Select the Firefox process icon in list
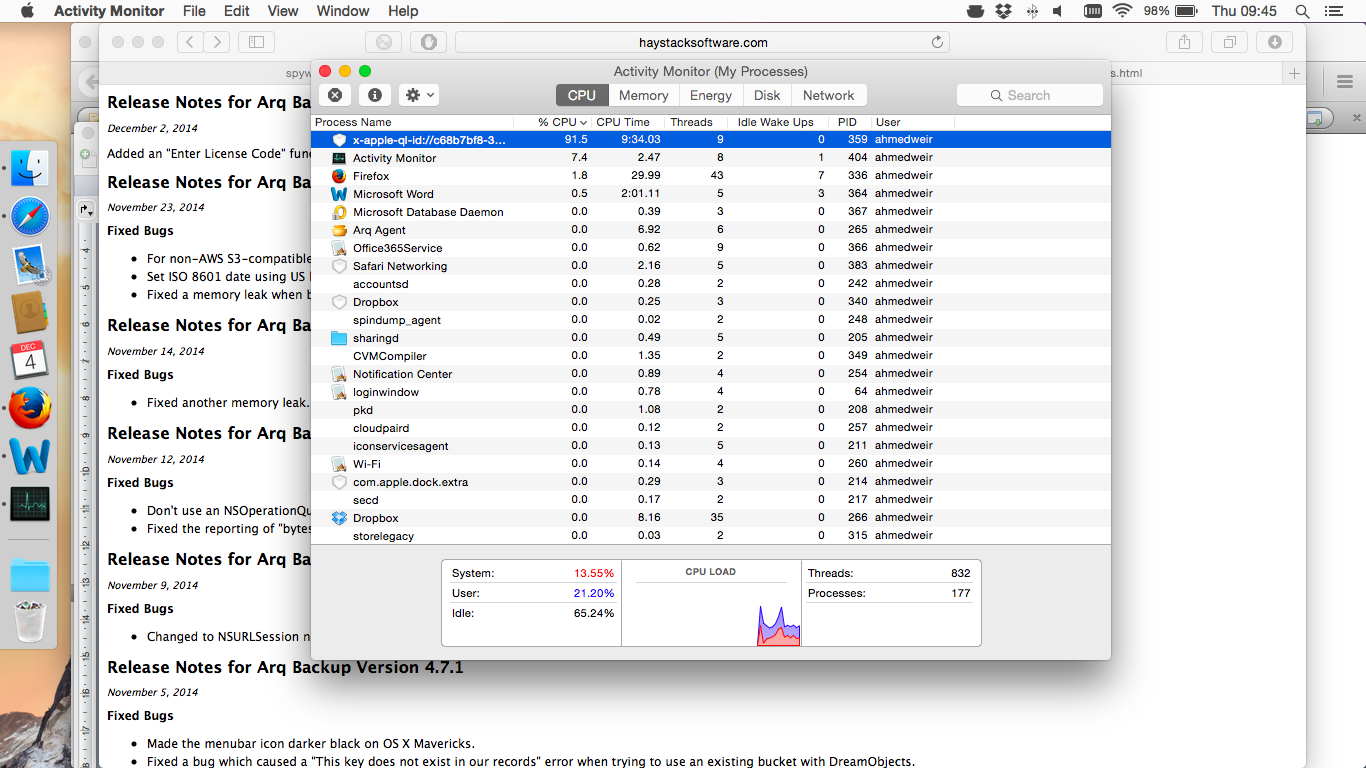The image size is (1366, 768). [339, 176]
